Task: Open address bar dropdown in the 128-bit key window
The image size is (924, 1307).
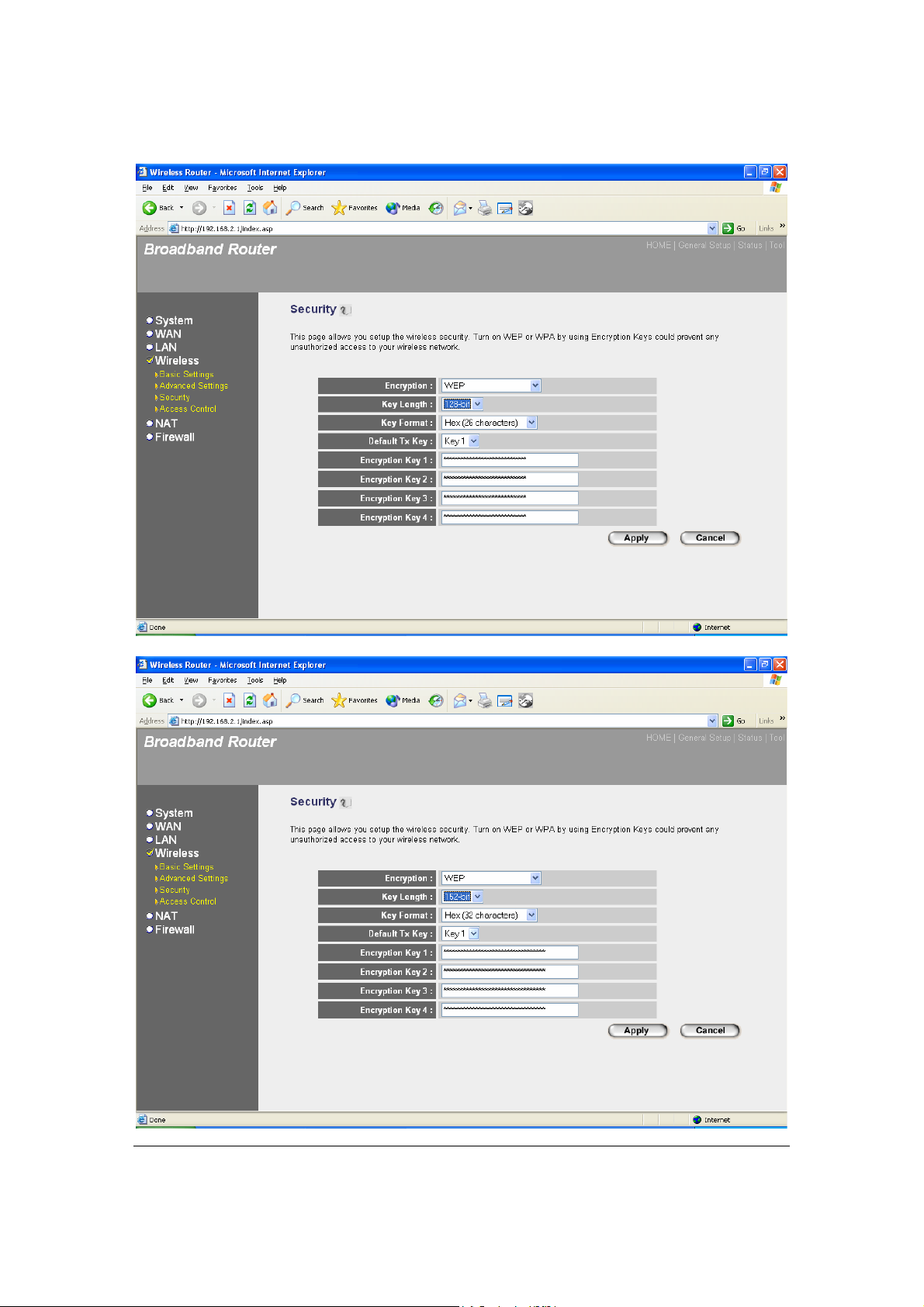Action: point(712,228)
